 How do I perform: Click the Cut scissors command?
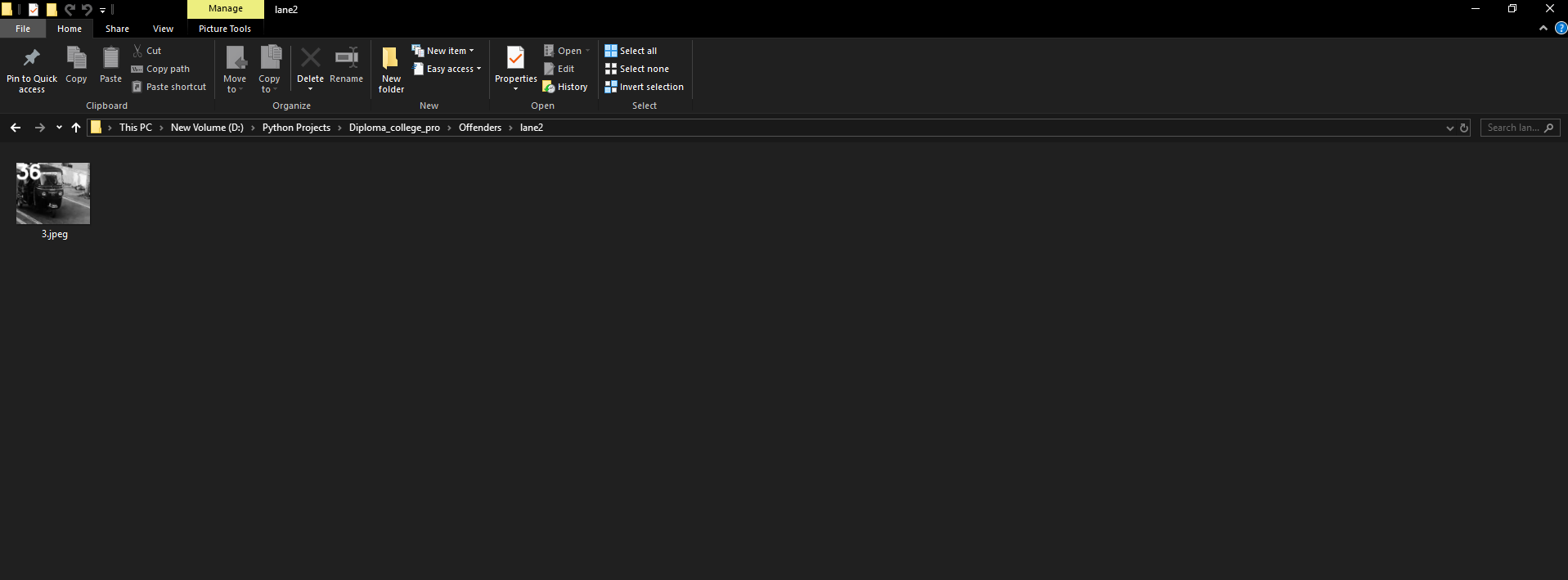pyautogui.click(x=147, y=51)
